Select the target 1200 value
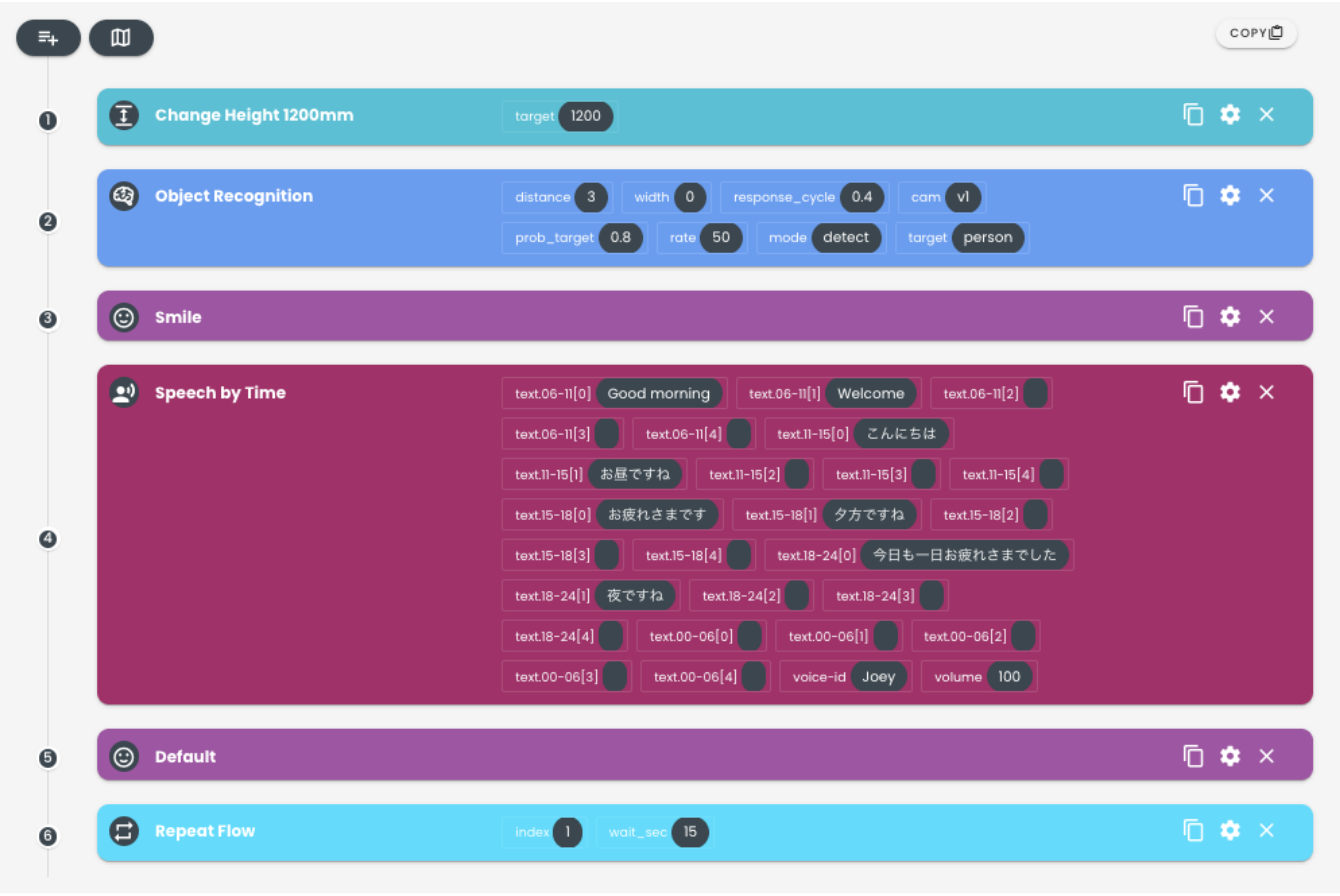The width and height of the screenshot is (1340, 896). (x=585, y=116)
